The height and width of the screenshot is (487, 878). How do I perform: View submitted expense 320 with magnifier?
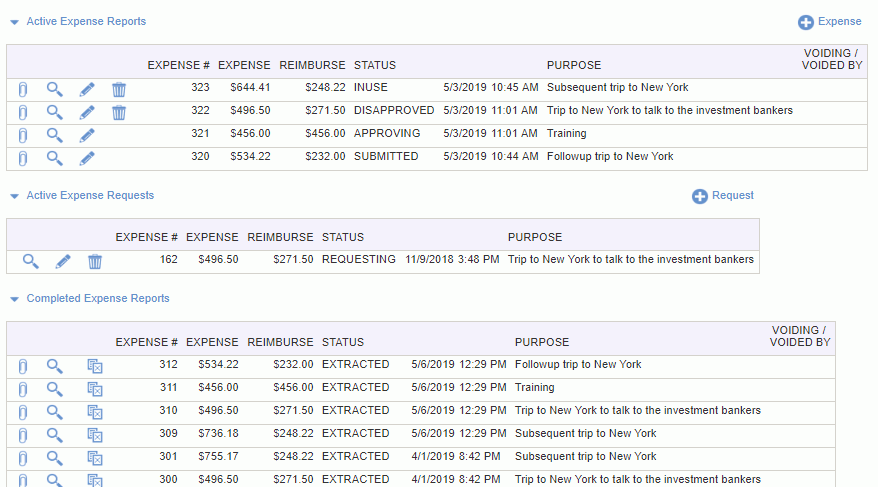(x=54, y=158)
